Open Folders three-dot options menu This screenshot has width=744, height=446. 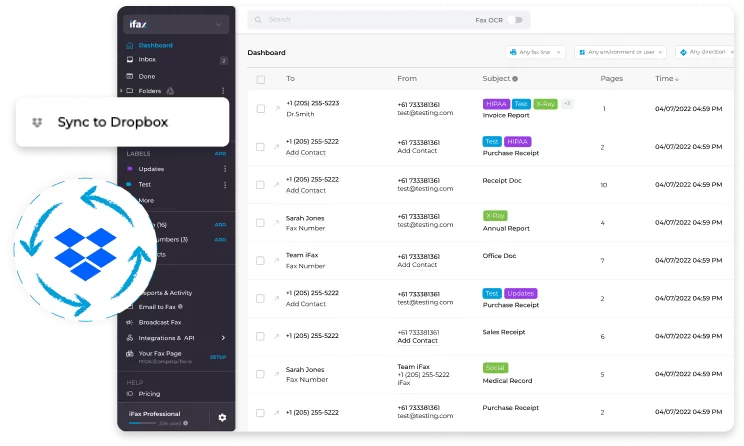(223, 91)
